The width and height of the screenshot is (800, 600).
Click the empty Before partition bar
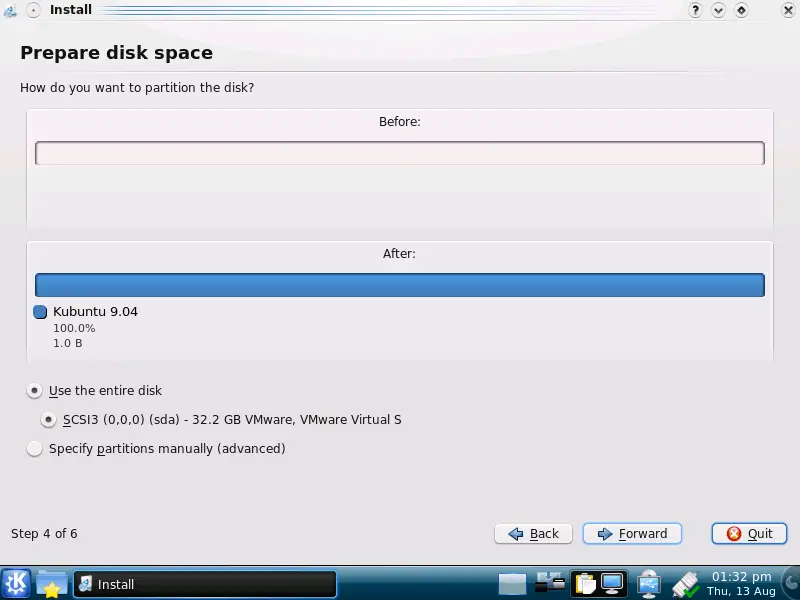(x=400, y=153)
